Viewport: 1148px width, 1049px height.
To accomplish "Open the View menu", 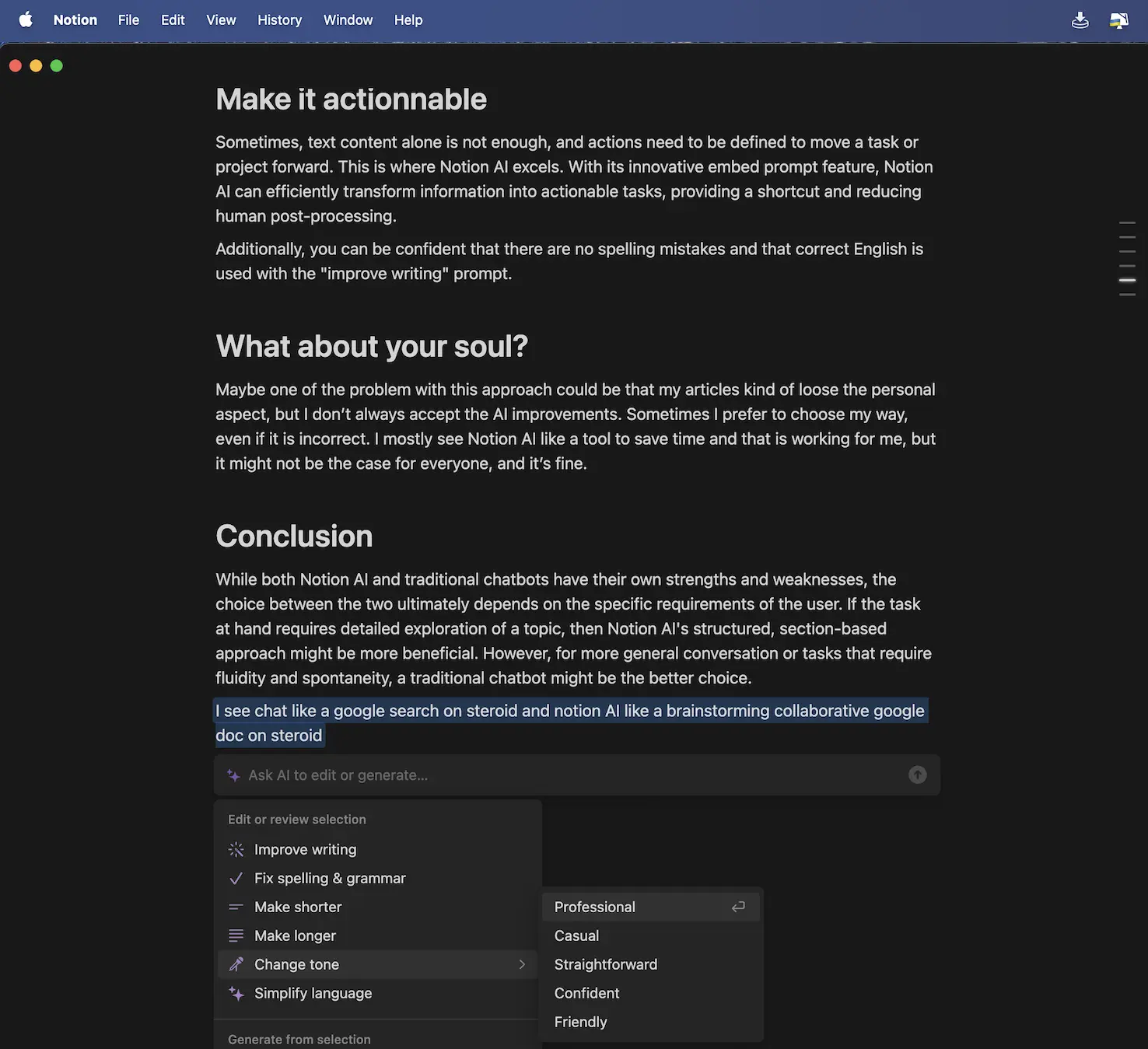I will coord(221,19).
